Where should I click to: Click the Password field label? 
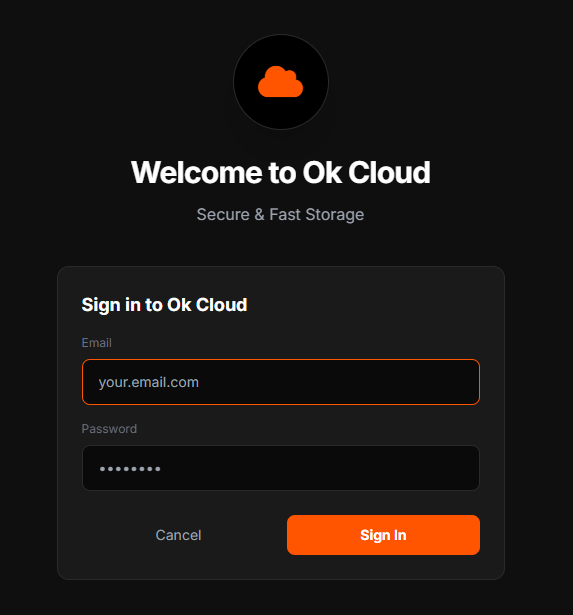click(x=109, y=429)
